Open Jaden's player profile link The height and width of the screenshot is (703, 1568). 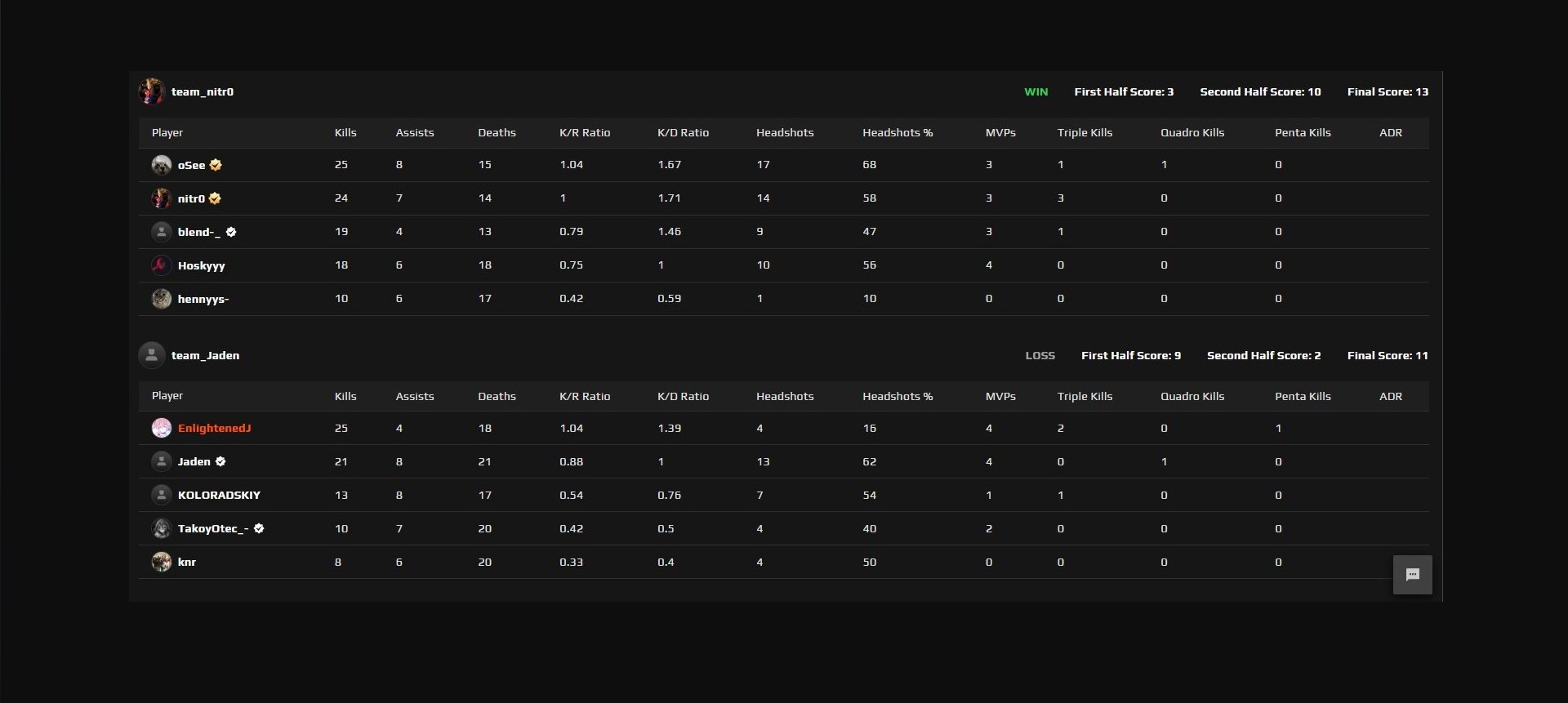click(194, 461)
